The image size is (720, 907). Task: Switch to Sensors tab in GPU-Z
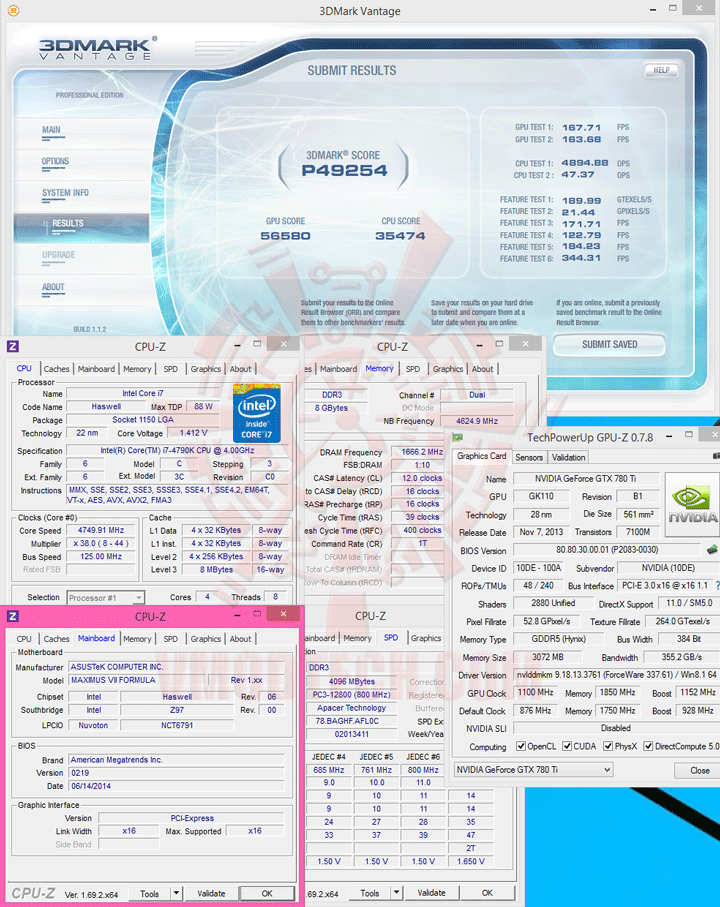click(529, 458)
